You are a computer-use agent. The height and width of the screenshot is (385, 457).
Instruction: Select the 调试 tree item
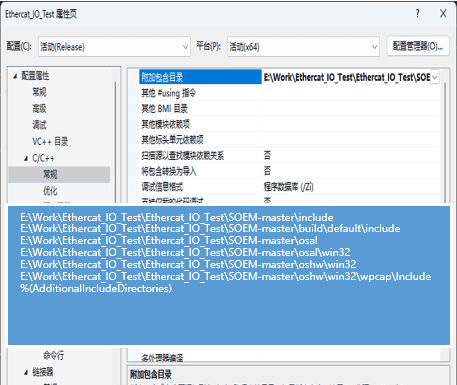39,125
